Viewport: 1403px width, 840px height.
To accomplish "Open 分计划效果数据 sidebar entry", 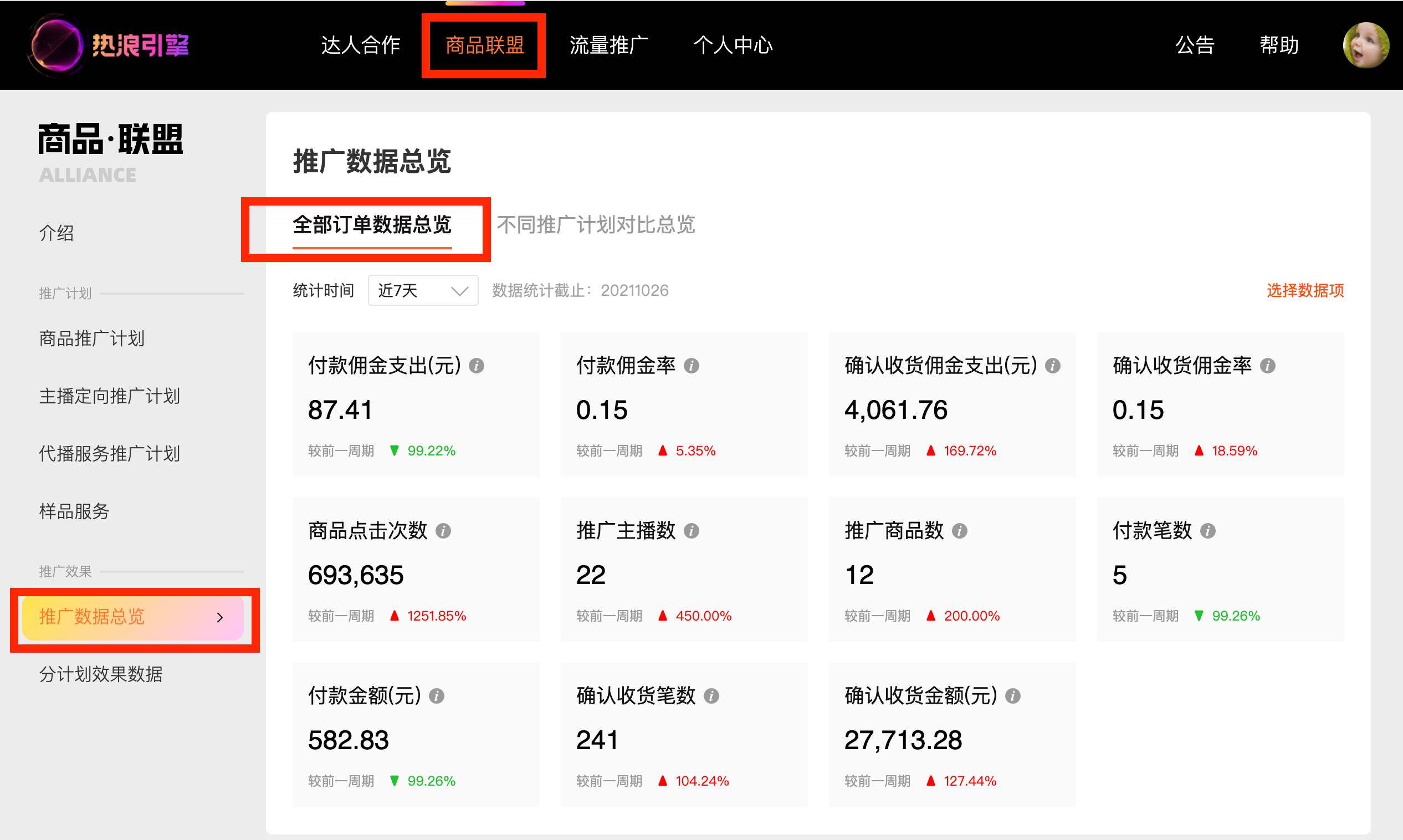I will pyautogui.click(x=101, y=674).
